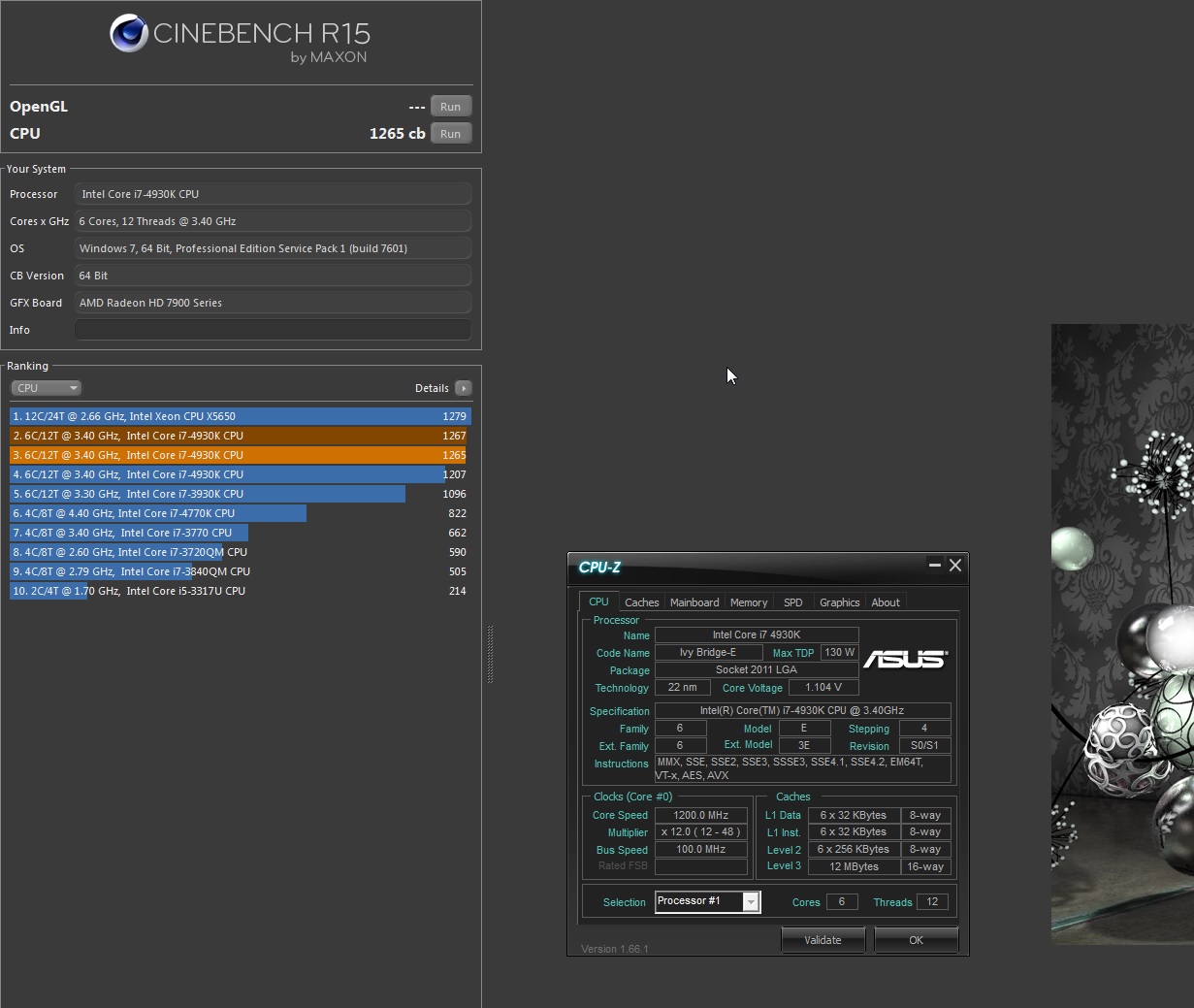Select ranking row Core i7-3770
The width and height of the screenshot is (1194, 1008).
(x=240, y=533)
